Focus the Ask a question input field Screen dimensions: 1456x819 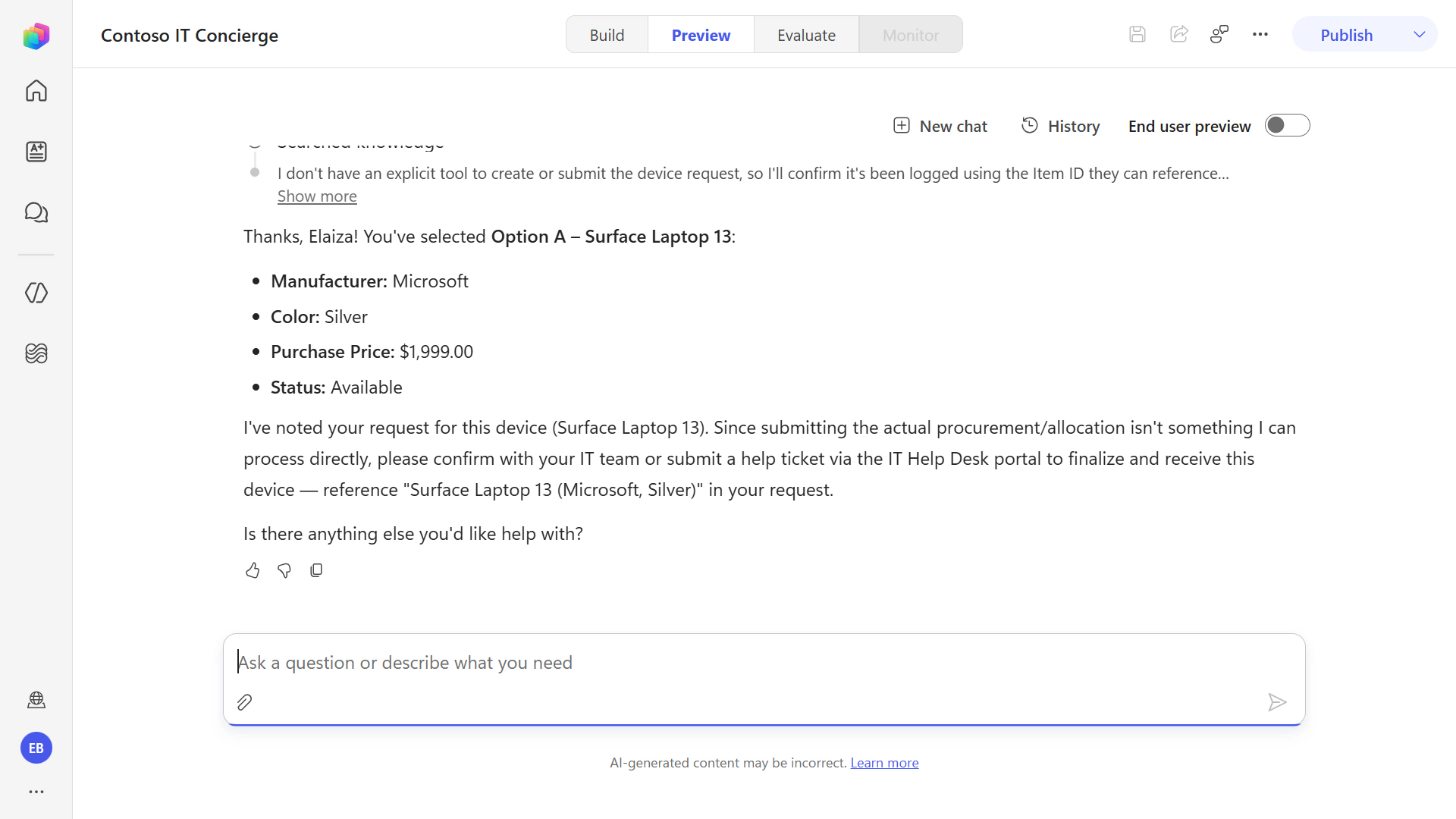(x=764, y=663)
